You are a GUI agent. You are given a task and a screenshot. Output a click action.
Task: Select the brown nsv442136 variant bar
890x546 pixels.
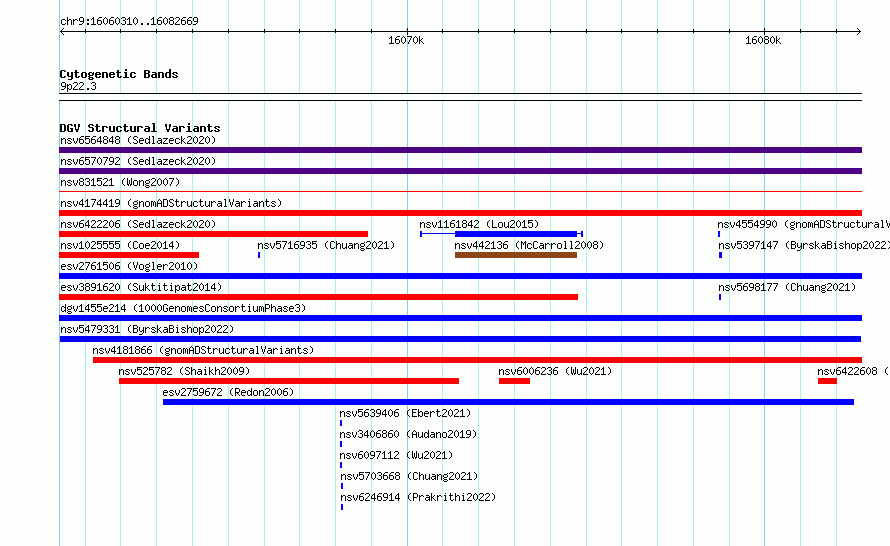[x=516, y=255]
